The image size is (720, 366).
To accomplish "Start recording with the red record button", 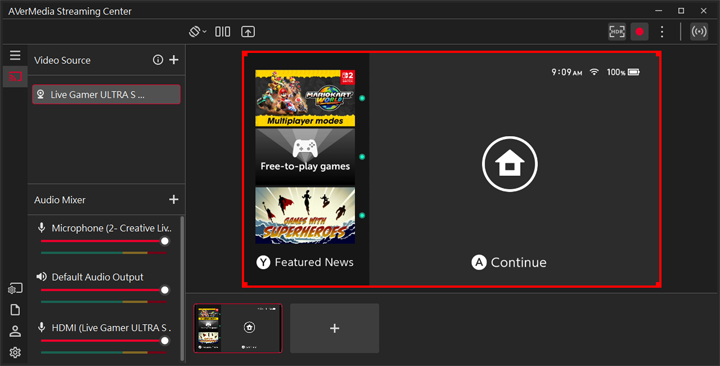I will [640, 32].
